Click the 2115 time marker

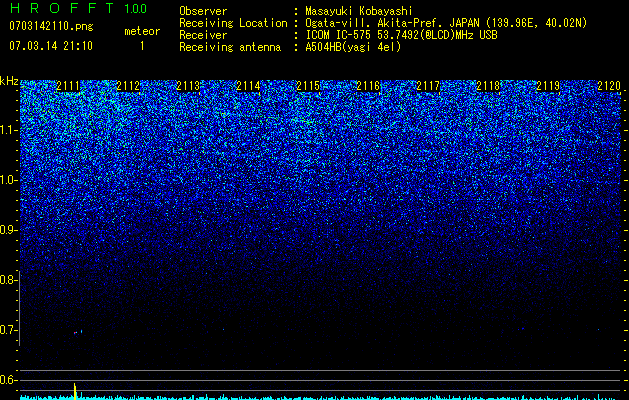point(308,86)
